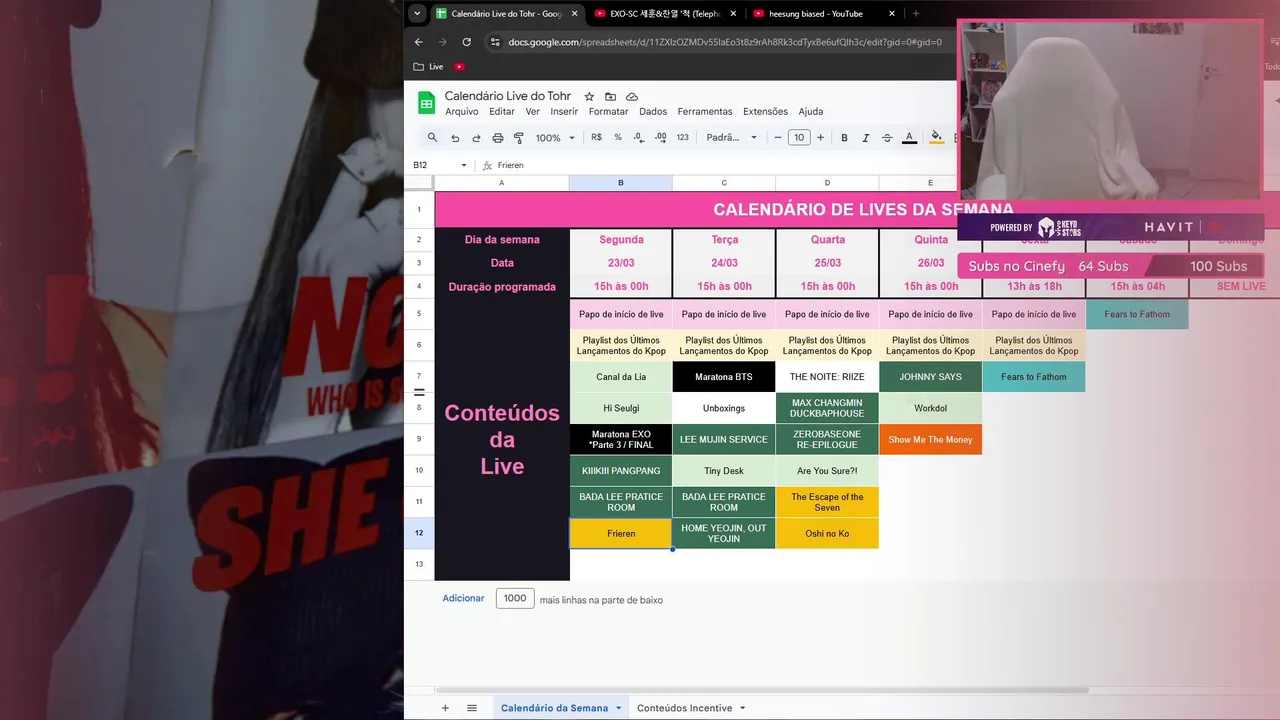
Task: Open the all sheets list icon
Action: (472, 708)
